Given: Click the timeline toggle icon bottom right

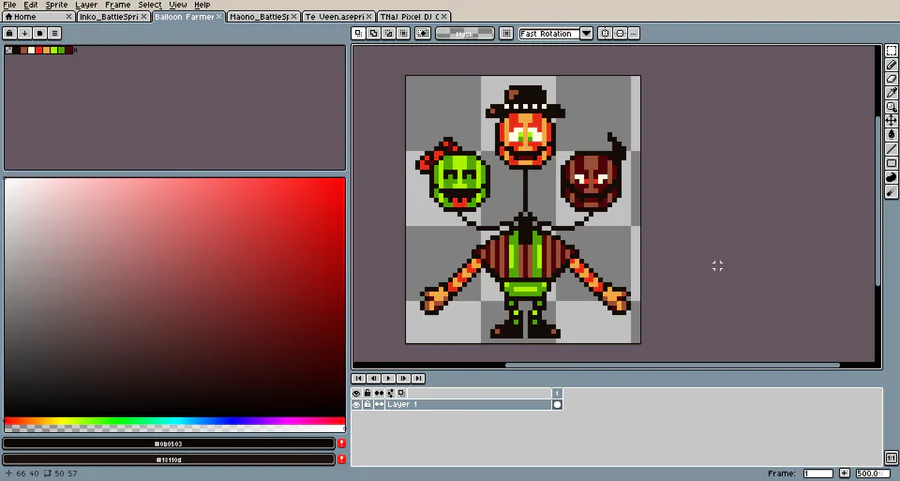Looking at the screenshot, I should pos(891,457).
